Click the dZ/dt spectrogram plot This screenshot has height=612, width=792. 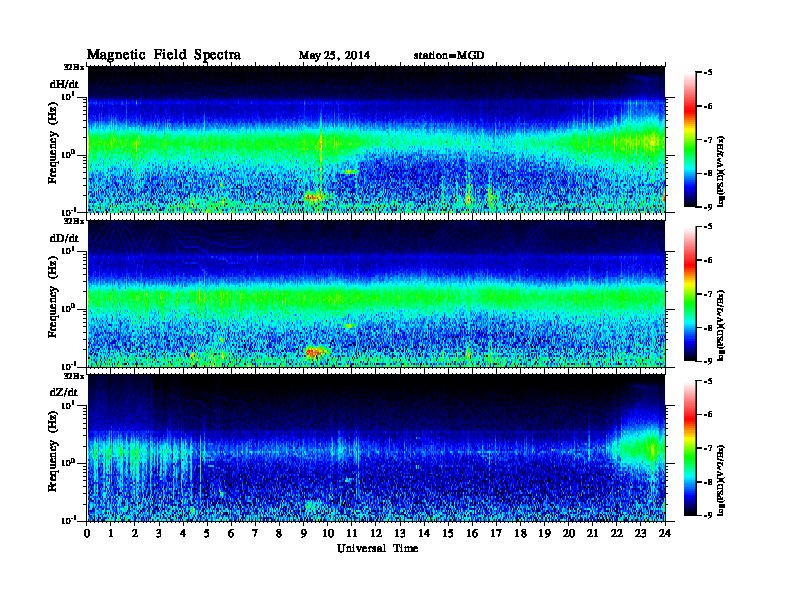(x=376, y=448)
